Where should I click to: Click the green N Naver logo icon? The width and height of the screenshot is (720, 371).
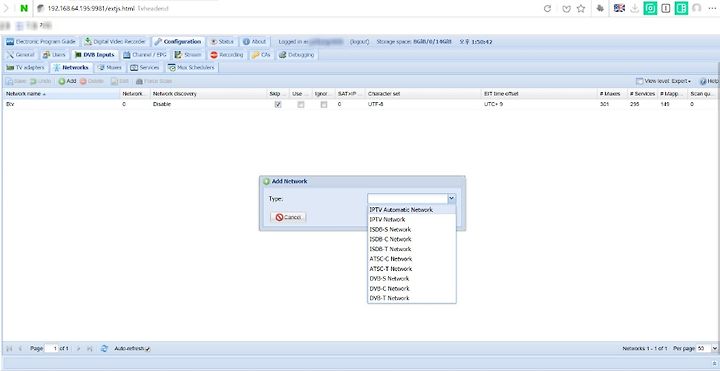coord(24,8)
